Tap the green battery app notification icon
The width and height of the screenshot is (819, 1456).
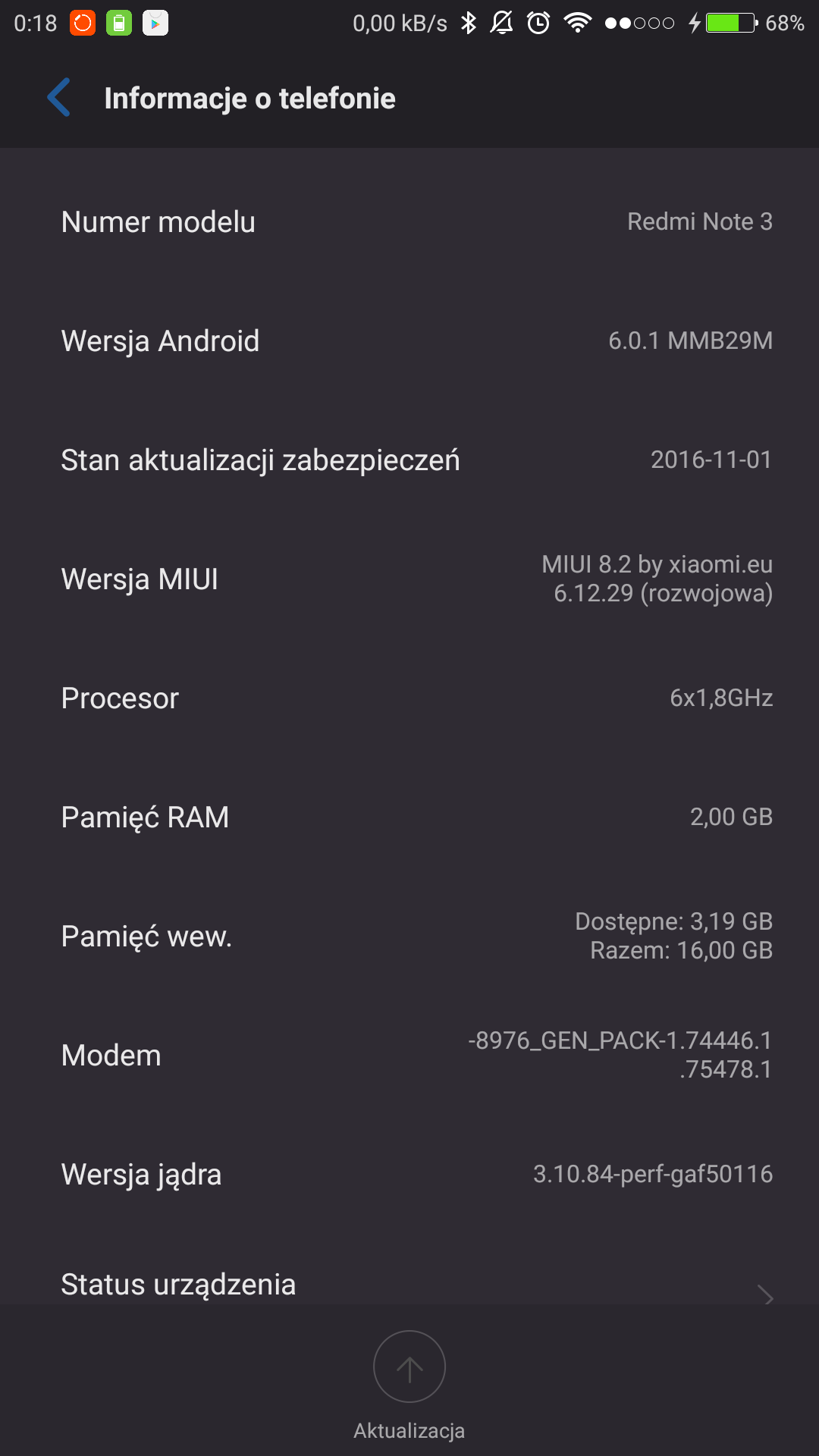point(119,24)
